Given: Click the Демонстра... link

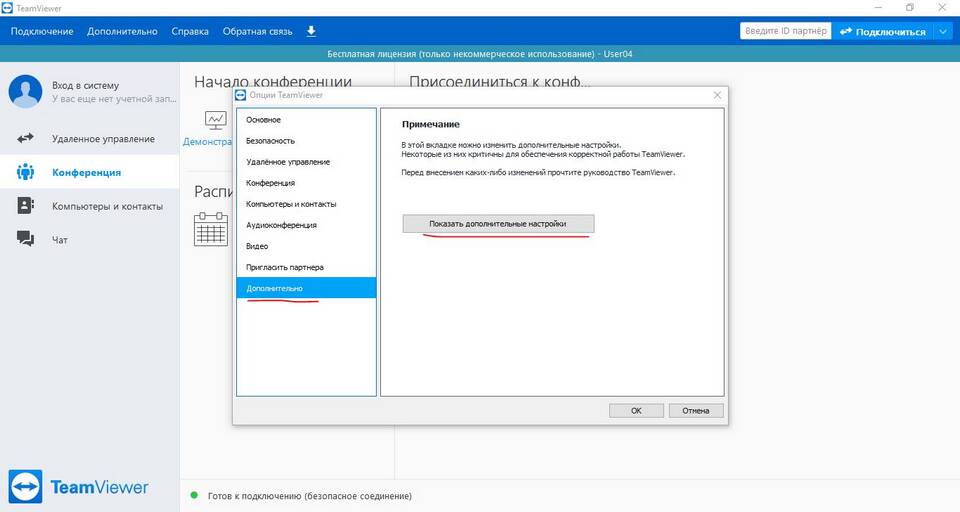Looking at the screenshot, I should click(x=208, y=141).
